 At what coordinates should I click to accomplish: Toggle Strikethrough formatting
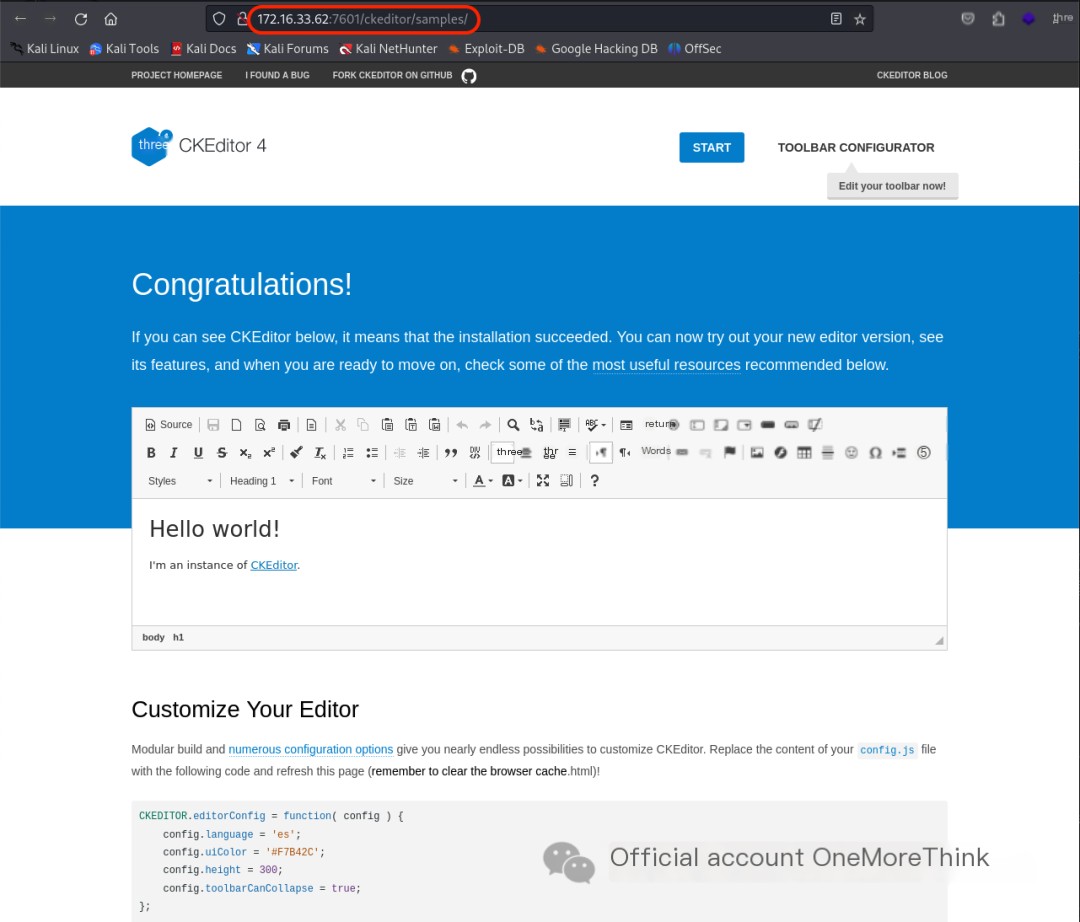[x=221, y=452]
